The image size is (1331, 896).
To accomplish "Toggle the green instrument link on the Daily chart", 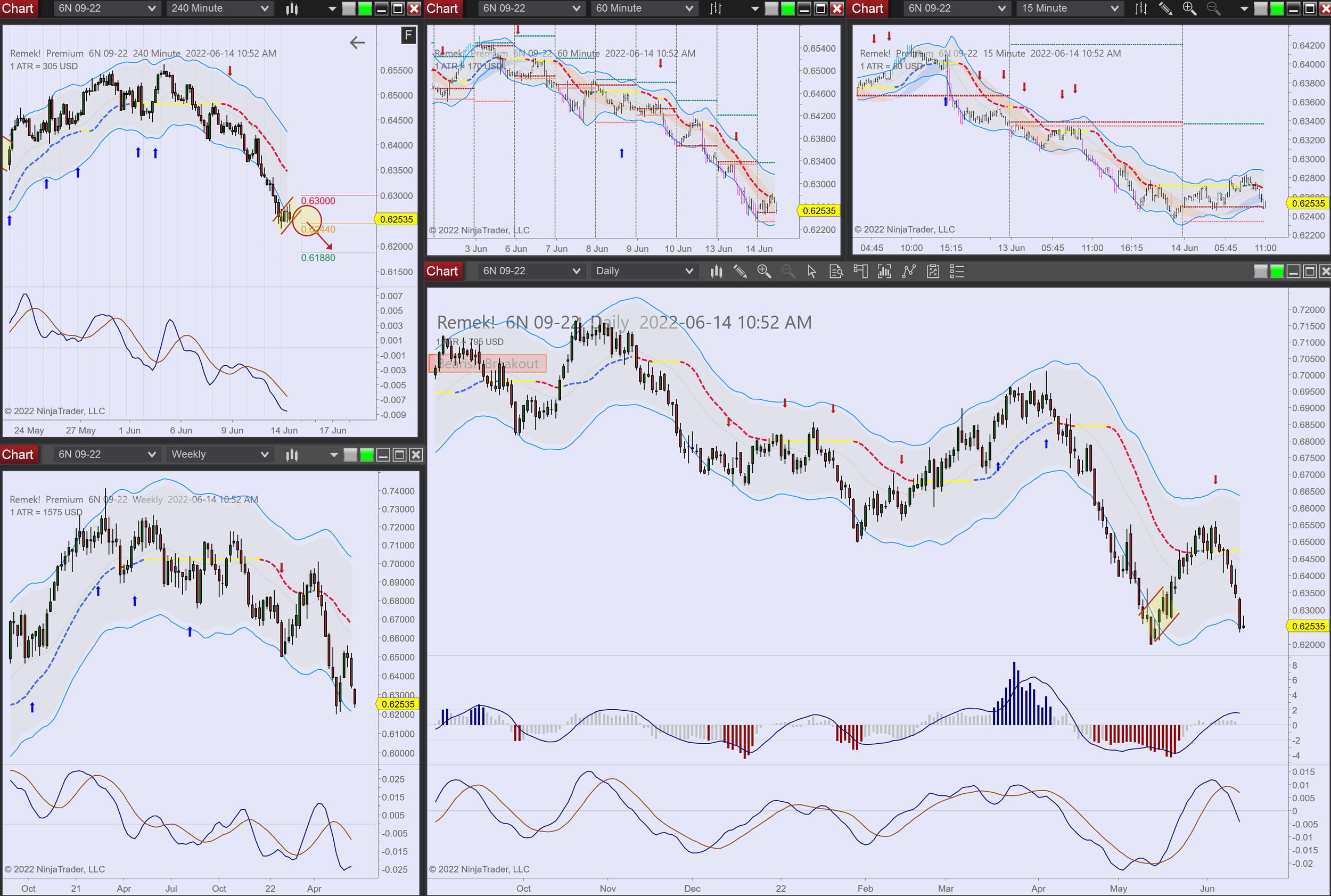I will (1277, 272).
